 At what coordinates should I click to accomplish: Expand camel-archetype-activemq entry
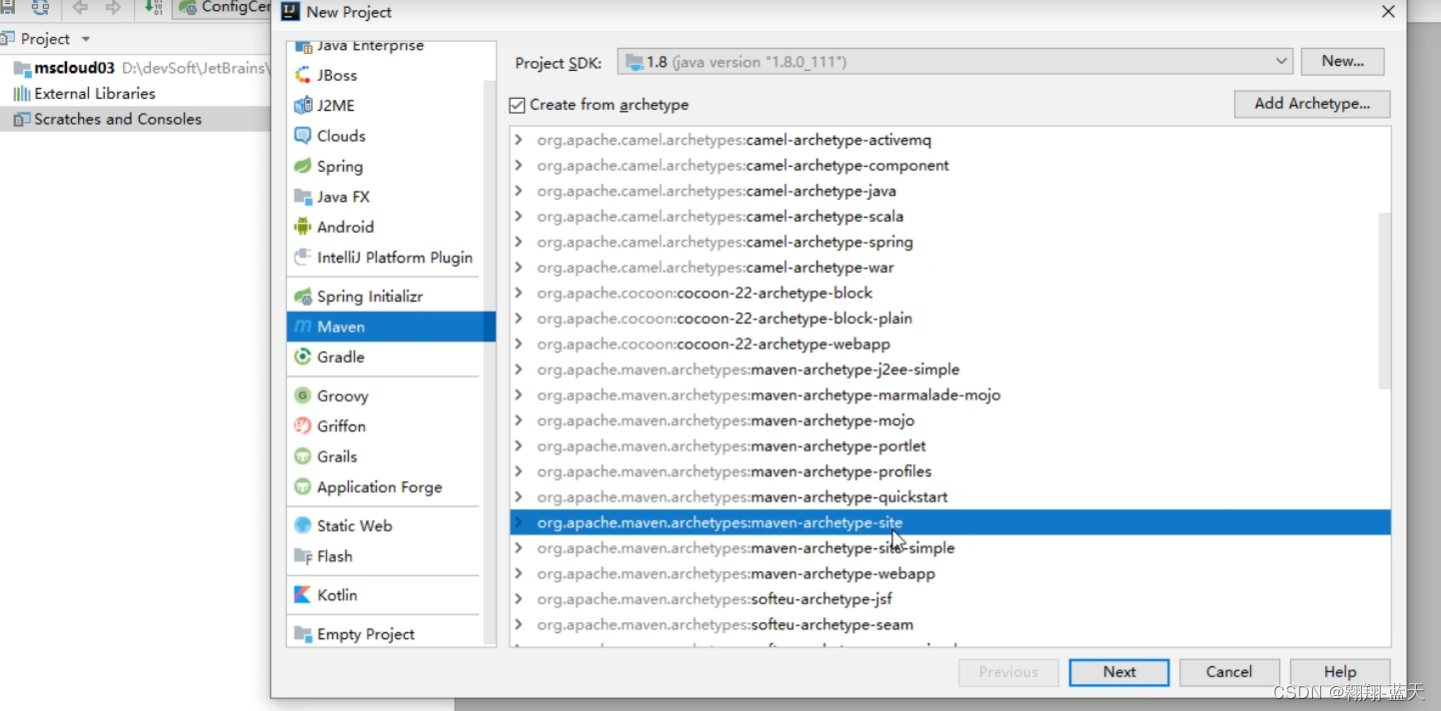(x=518, y=140)
